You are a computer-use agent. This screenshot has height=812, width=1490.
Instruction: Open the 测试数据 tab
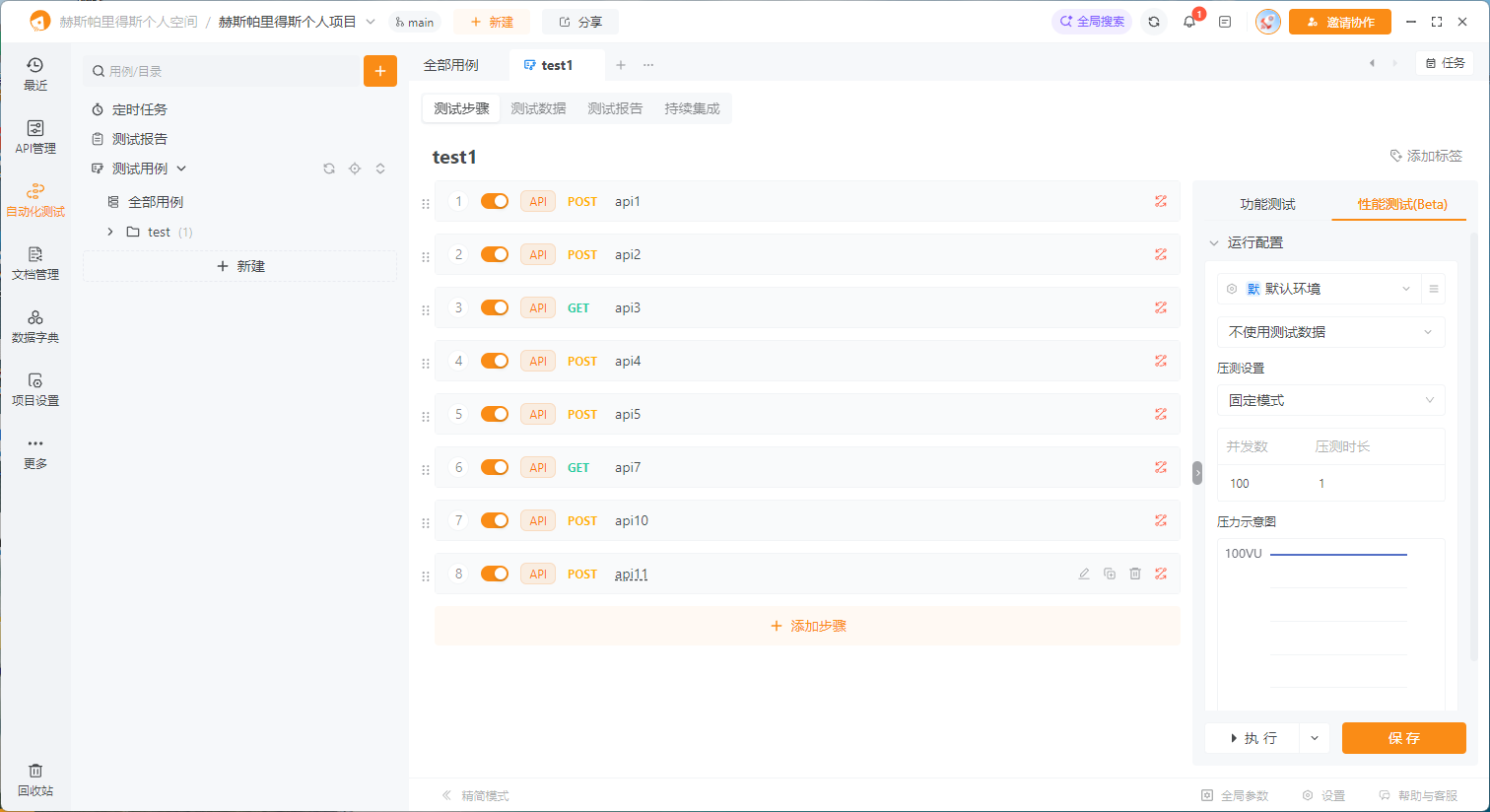click(538, 108)
